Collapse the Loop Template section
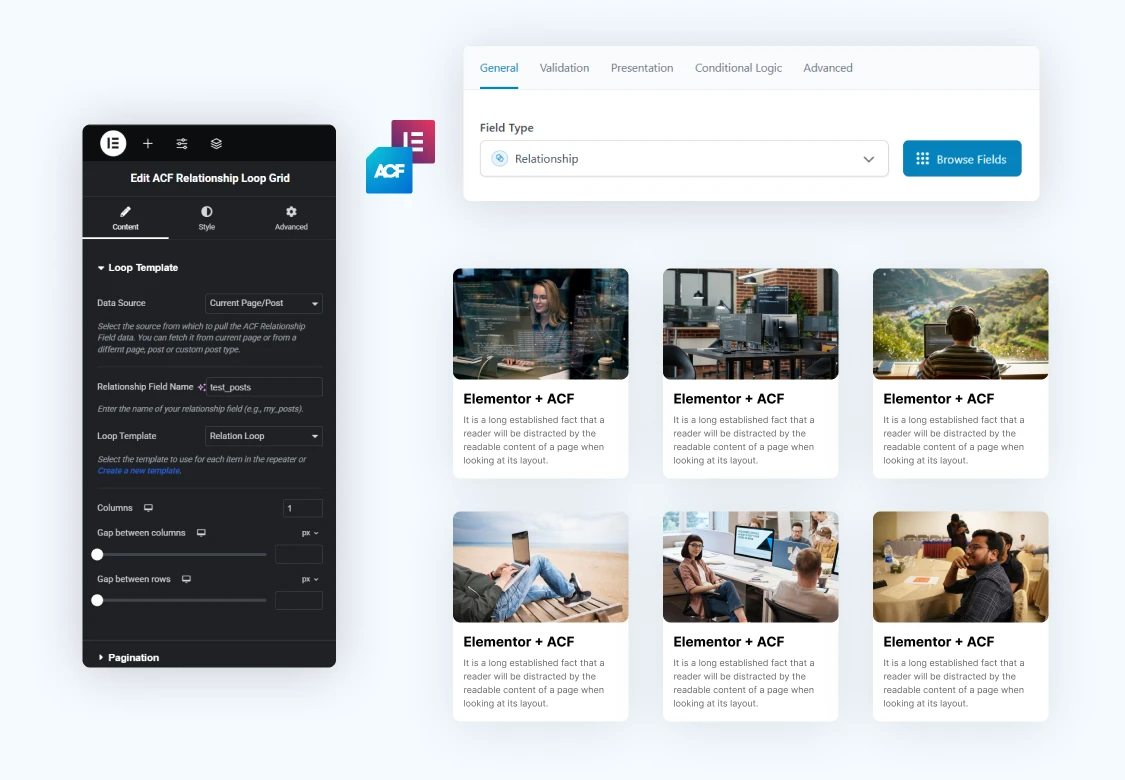Image resolution: width=1125 pixels, height=780 pixels. (x=138, y=268)
